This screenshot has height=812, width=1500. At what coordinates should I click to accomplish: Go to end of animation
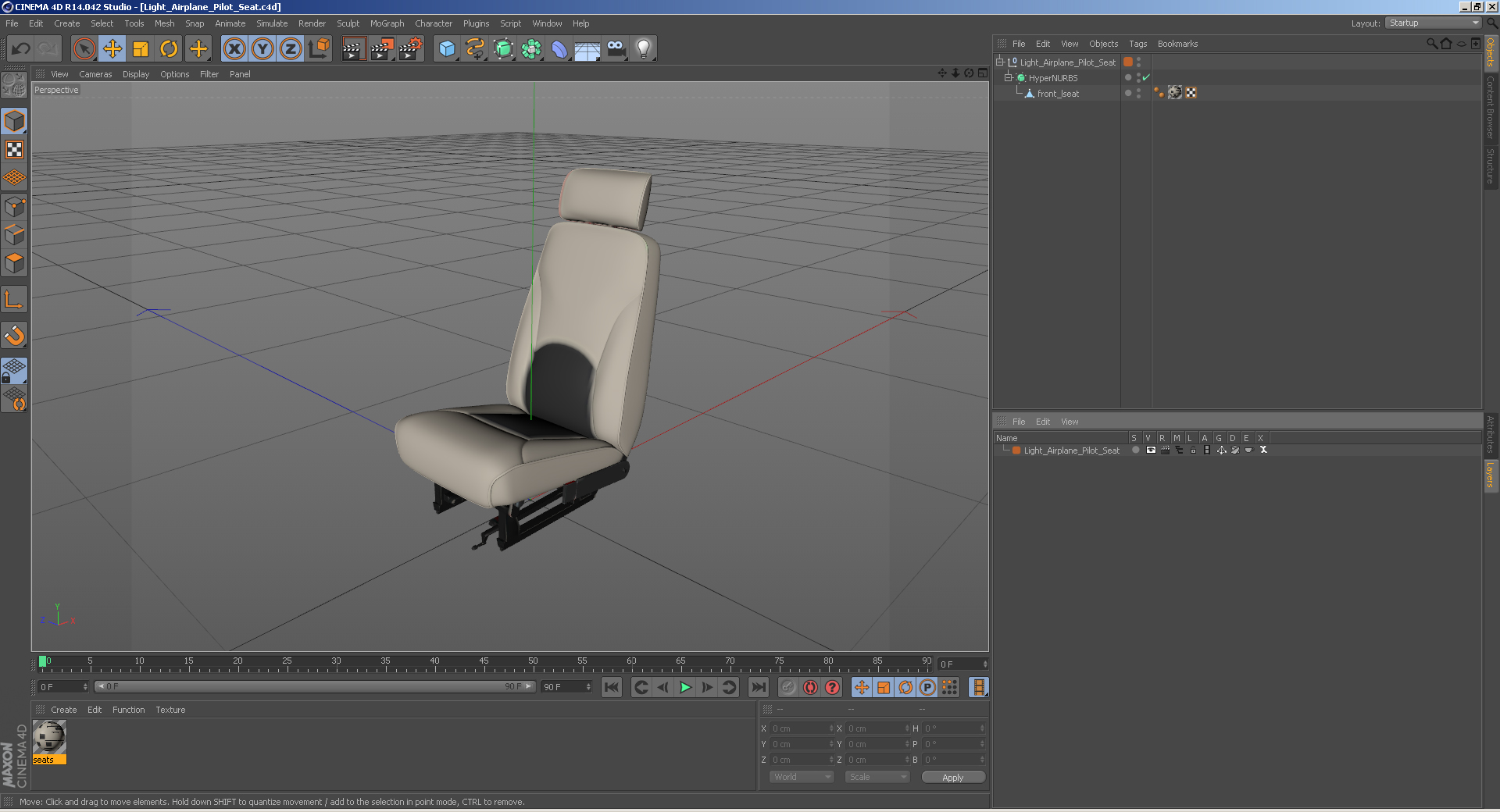click(758, 687)
